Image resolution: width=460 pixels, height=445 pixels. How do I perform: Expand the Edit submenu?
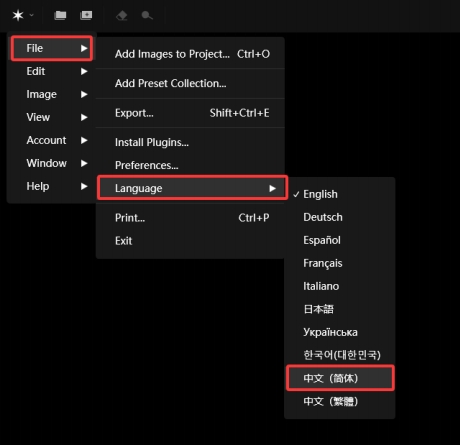click(x=52, y=71)
